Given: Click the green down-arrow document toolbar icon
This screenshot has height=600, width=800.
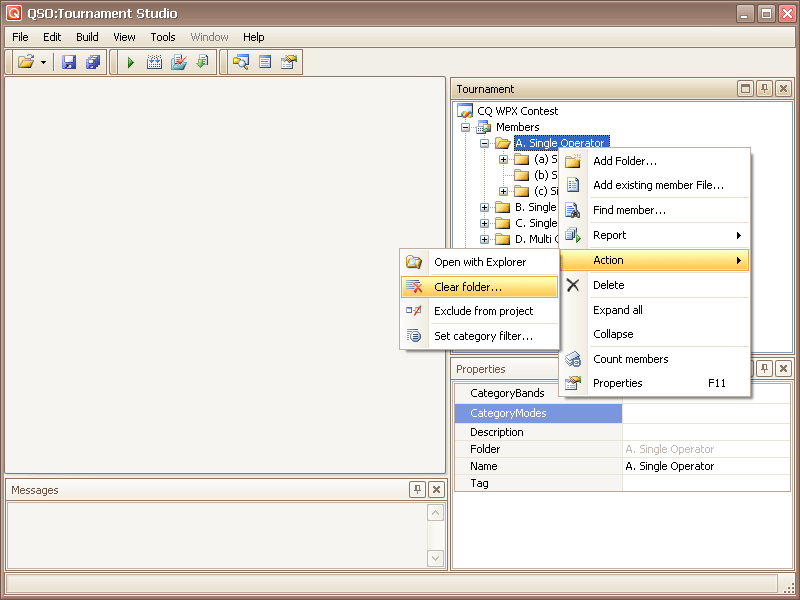Looking at the screenshot, I should pos(202,62).
